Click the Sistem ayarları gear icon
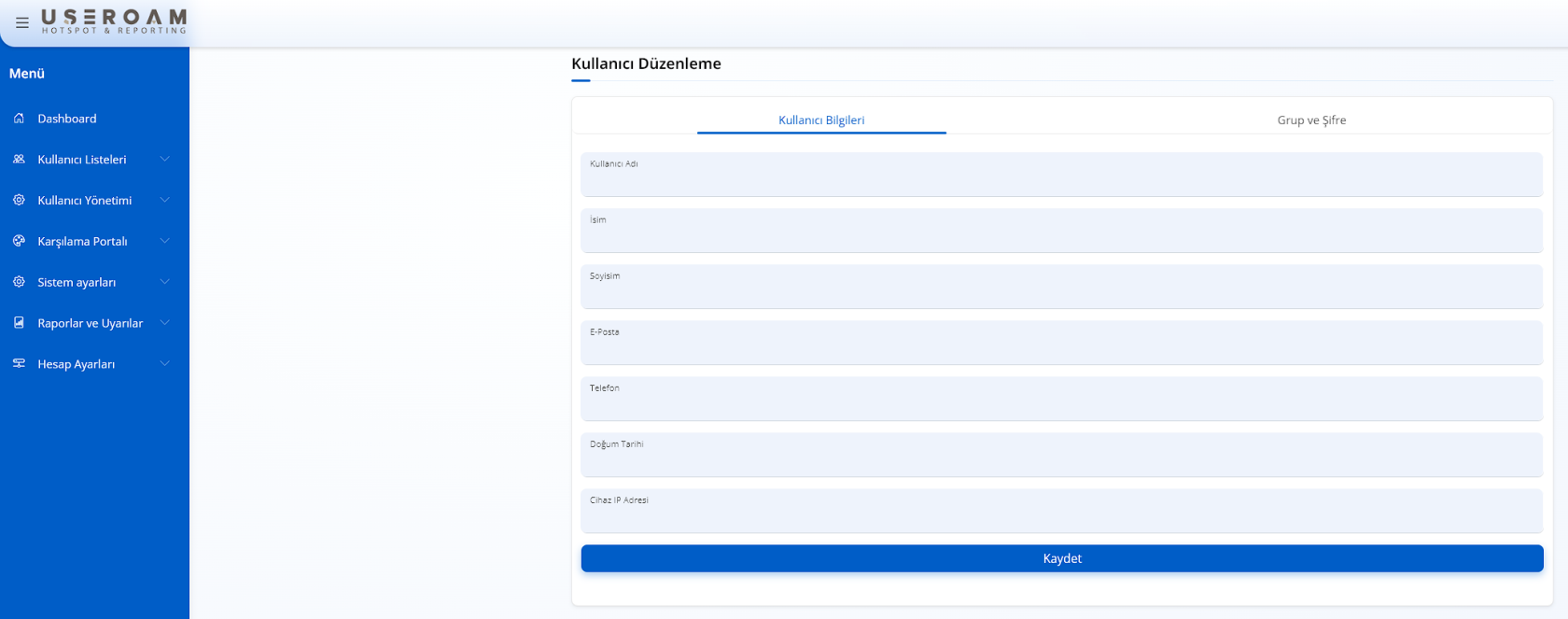Viewport: 1568px width, 619px height. (x=19, y=282)
